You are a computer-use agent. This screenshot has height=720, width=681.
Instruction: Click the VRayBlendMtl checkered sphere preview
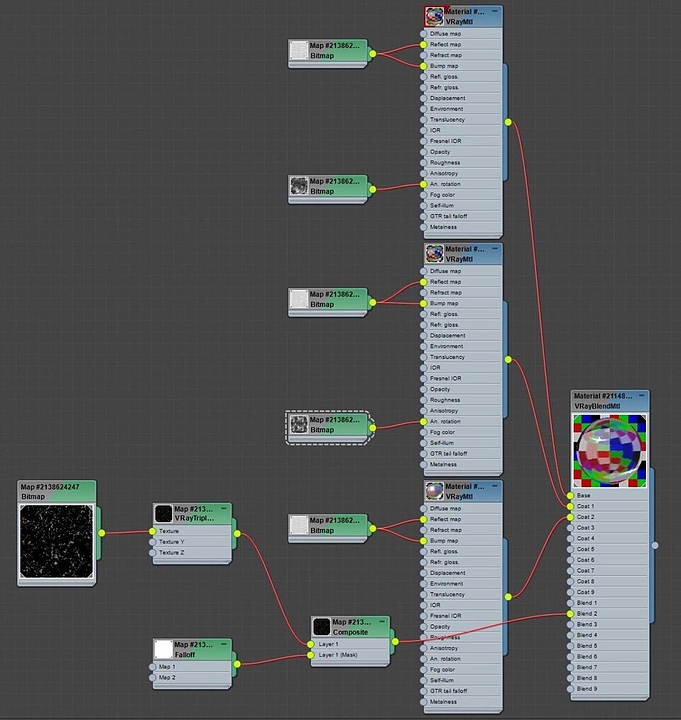610,450
